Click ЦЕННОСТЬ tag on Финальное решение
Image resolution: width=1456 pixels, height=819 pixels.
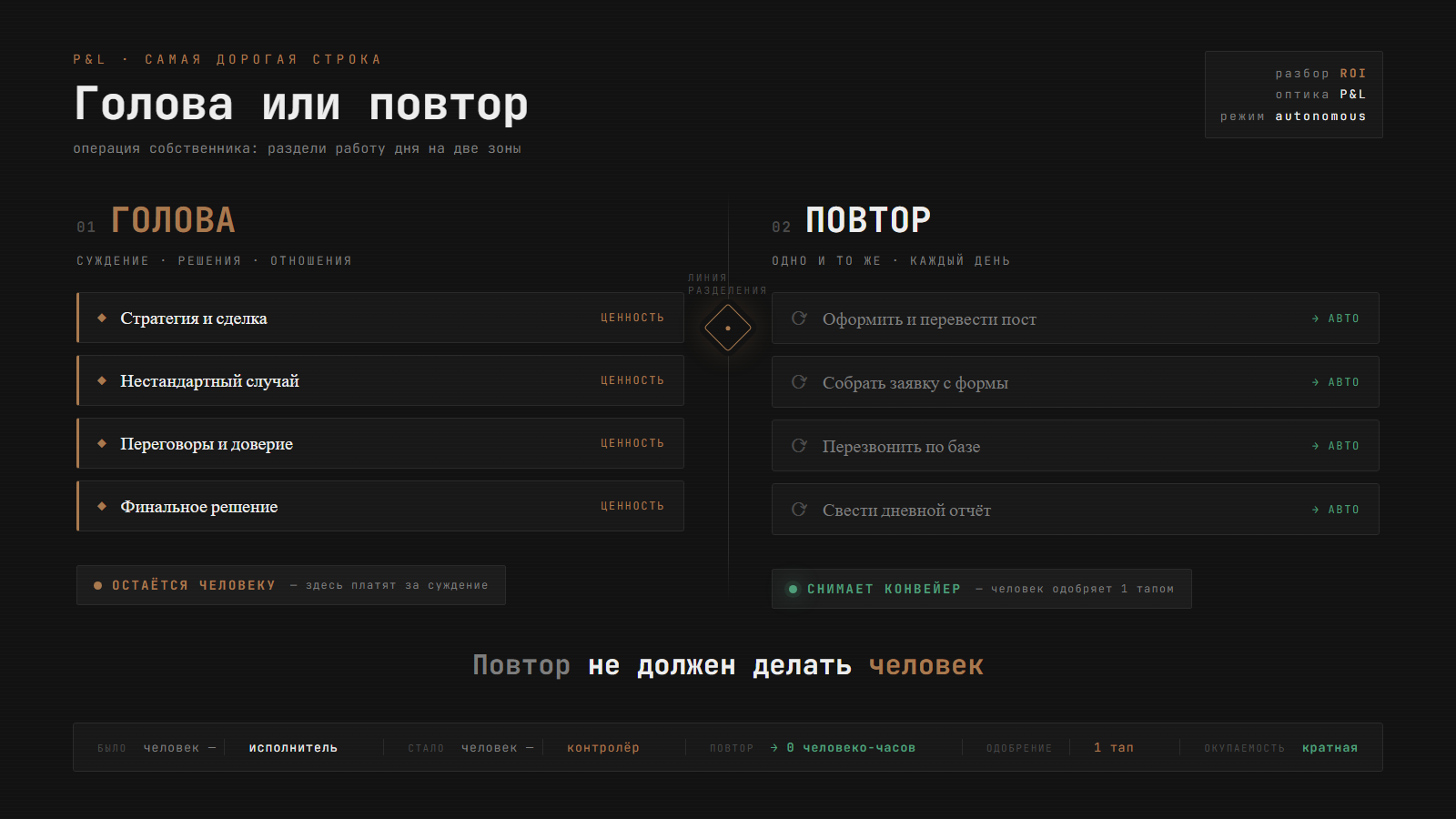coord(632,506)
